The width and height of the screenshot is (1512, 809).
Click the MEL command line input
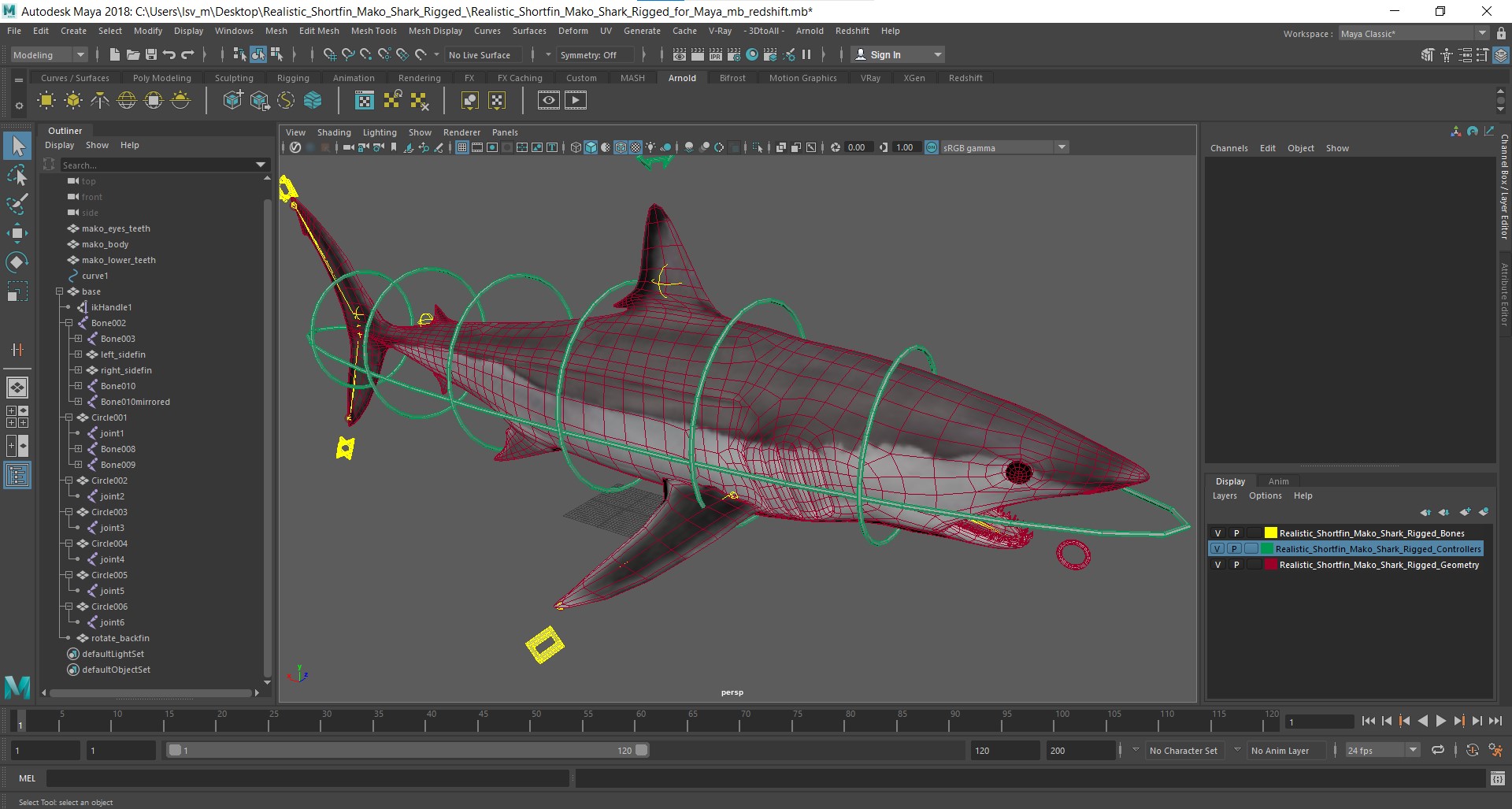pos(307,778)
